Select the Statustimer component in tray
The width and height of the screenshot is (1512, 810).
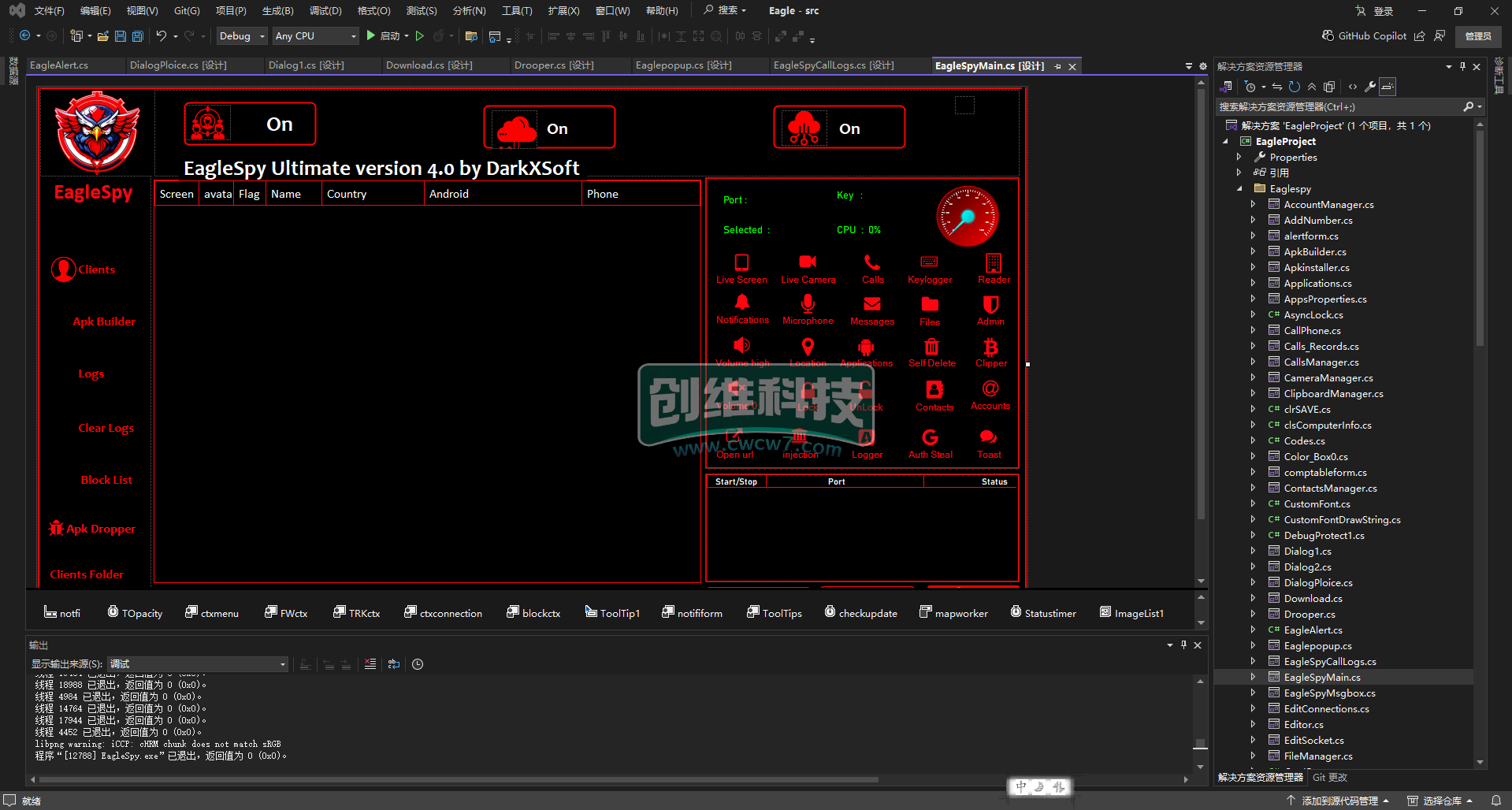1043,613
